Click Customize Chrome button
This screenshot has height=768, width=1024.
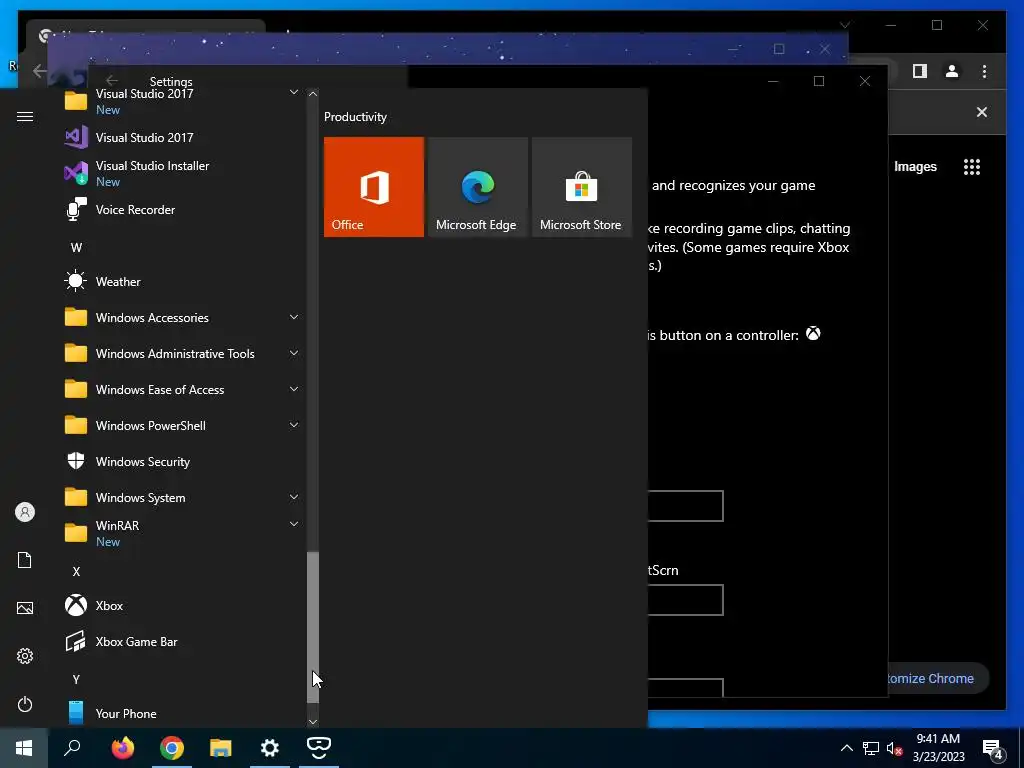[x=936, y=679]
